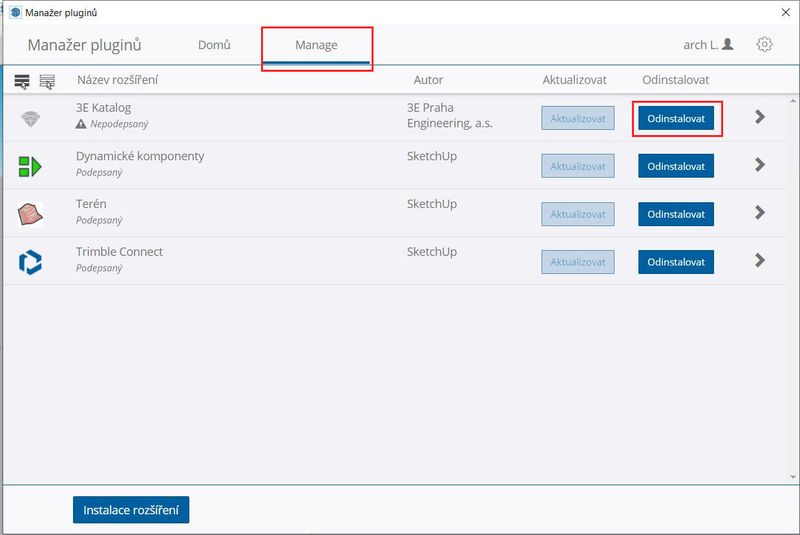
Task: Click the user profile icon next to arch L.
Action: click(728, 44)
